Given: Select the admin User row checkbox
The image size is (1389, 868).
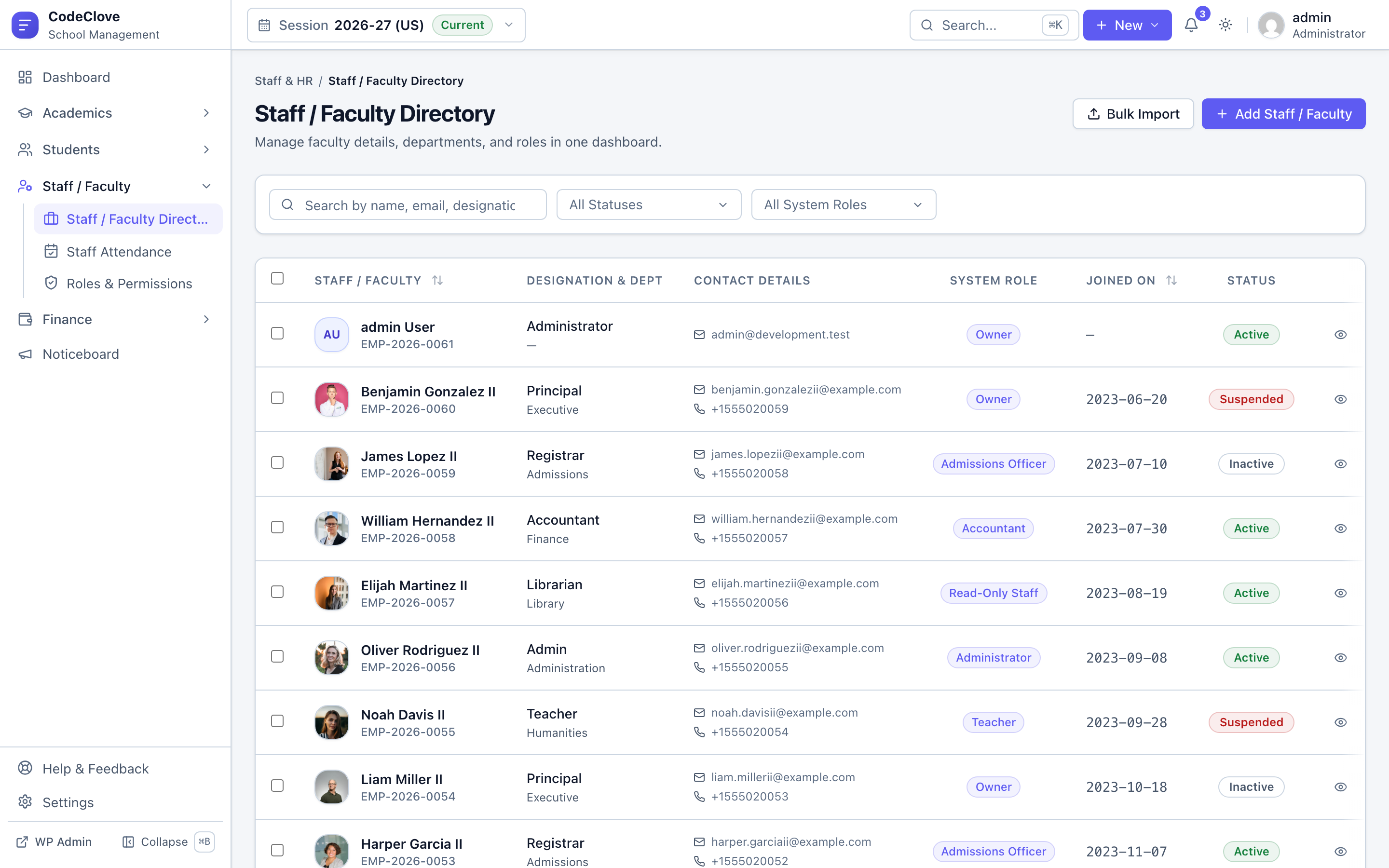Looking at the screenshot, I should [x=277, y=334].
